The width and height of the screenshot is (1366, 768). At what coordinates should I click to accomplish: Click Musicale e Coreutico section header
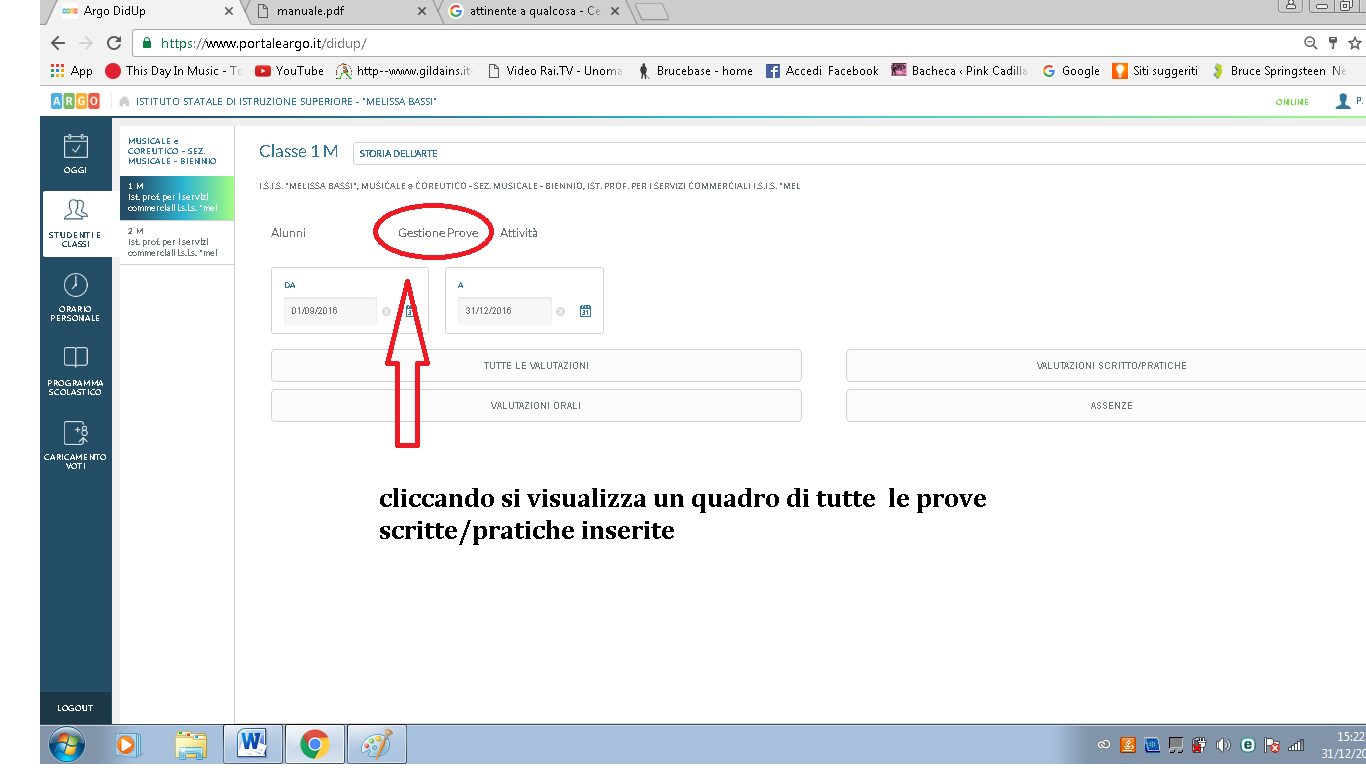pos(177,151)
